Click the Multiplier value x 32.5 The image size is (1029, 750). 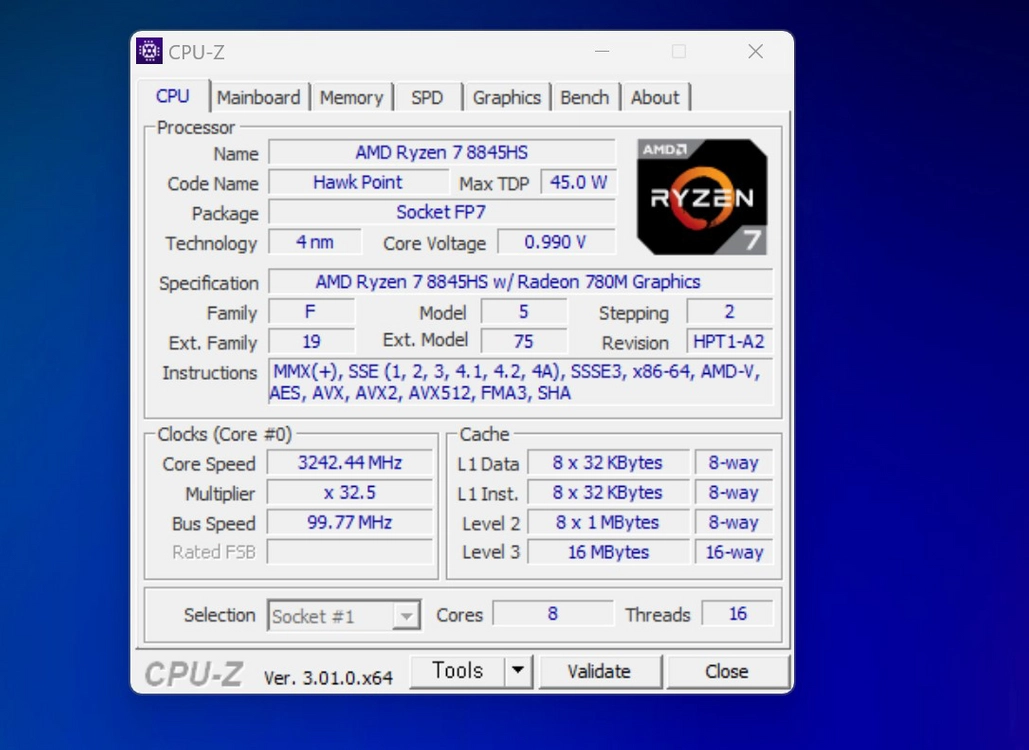[350, 492]
